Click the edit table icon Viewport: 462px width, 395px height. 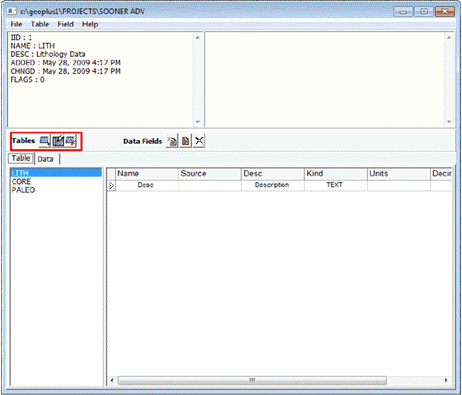pos(58,141)
